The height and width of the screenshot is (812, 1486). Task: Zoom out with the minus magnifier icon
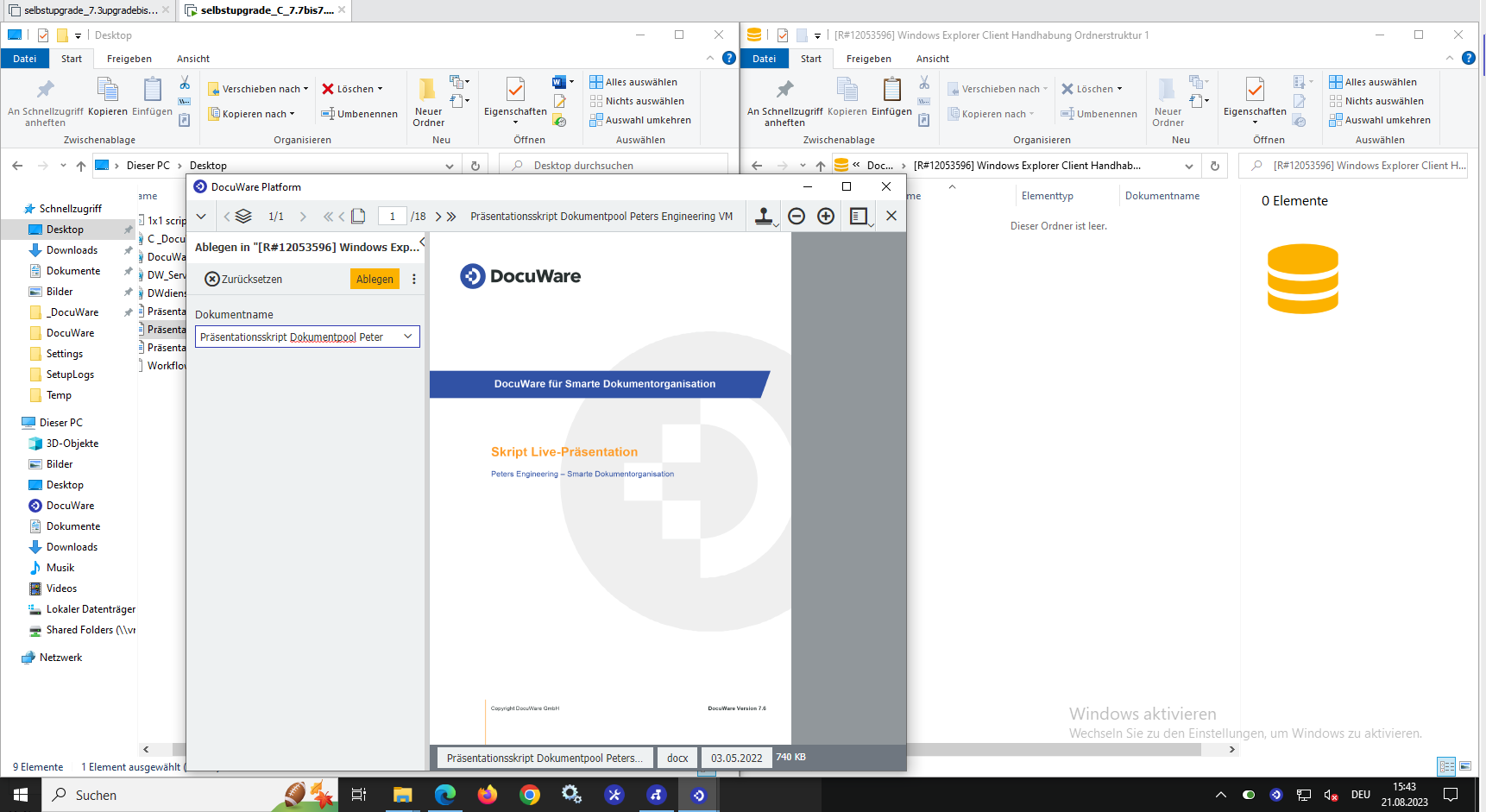point(797,217)
